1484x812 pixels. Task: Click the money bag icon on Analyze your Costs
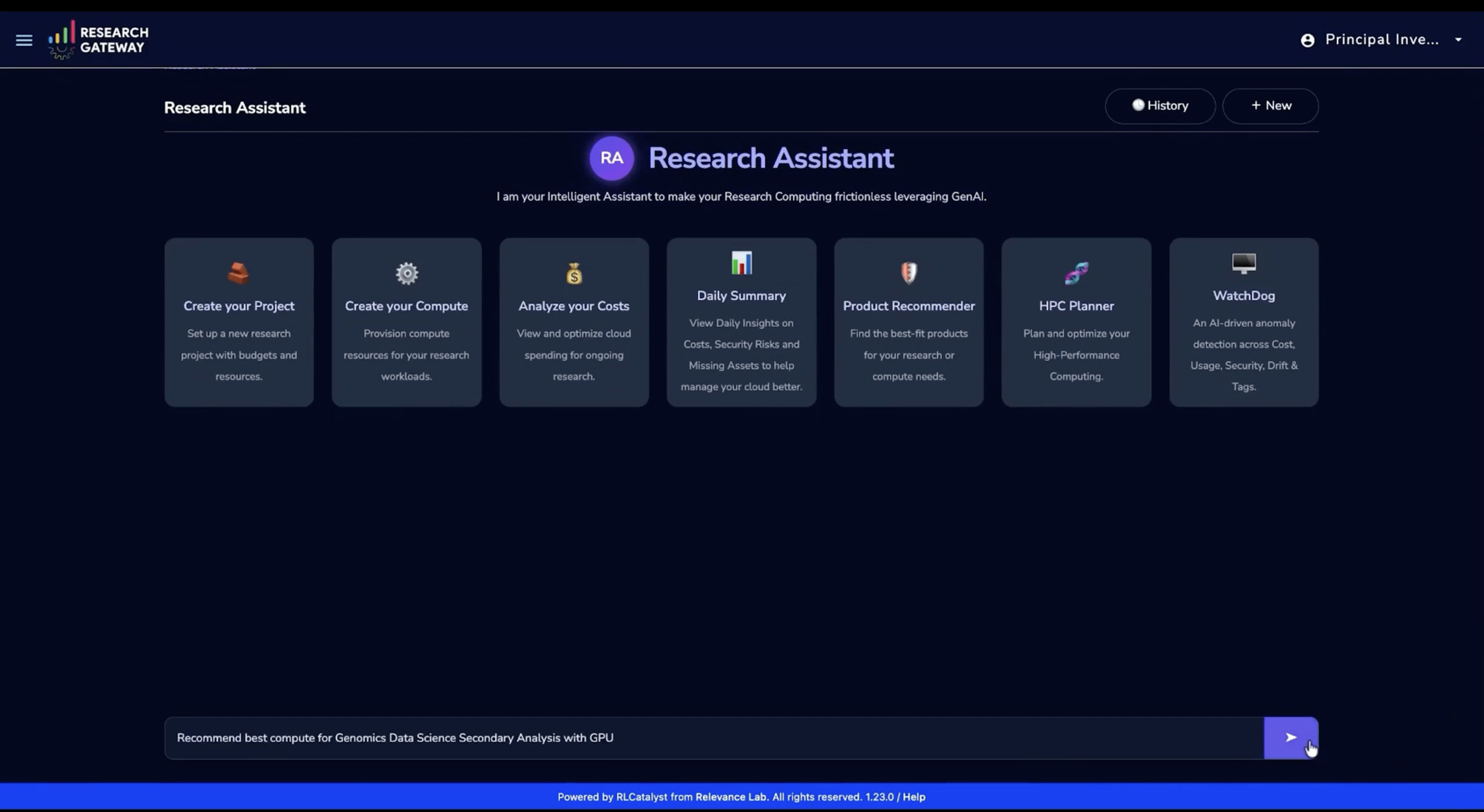click(x=574, y=274)
